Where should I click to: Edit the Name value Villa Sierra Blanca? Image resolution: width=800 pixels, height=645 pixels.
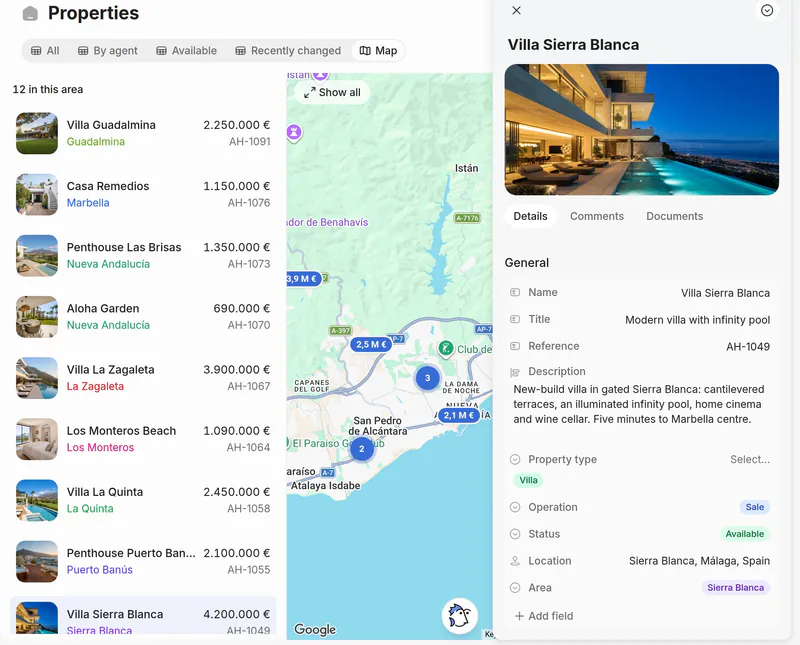pyautogui.click(x=725, y=293)
